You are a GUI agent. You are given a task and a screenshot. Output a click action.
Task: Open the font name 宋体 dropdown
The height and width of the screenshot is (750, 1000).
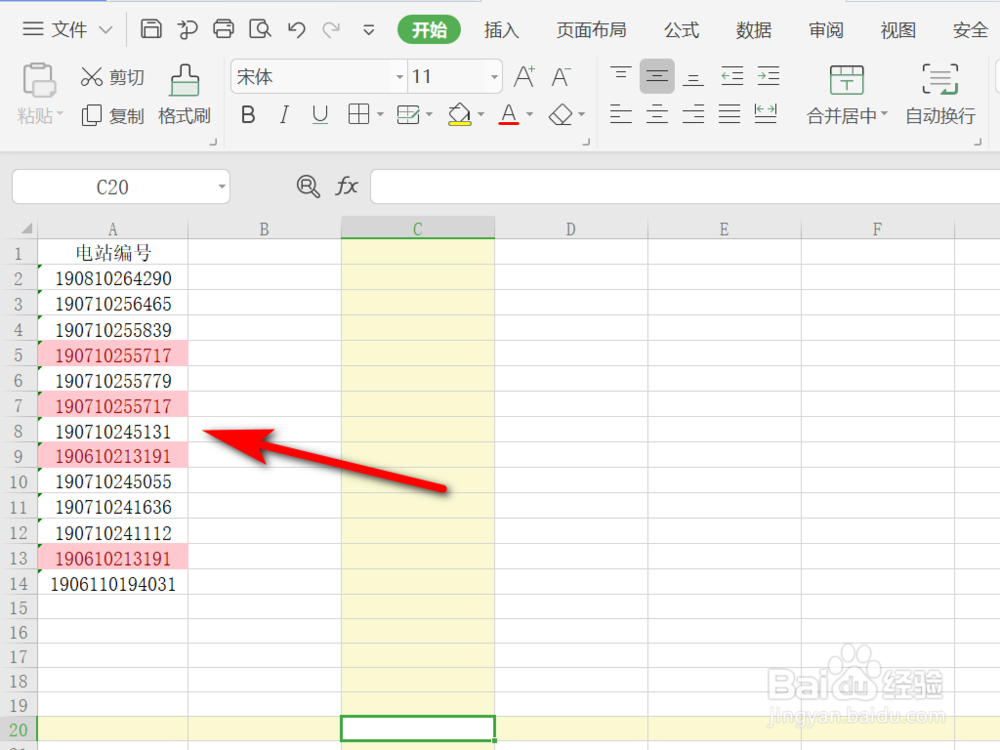(x=400, y=77)
